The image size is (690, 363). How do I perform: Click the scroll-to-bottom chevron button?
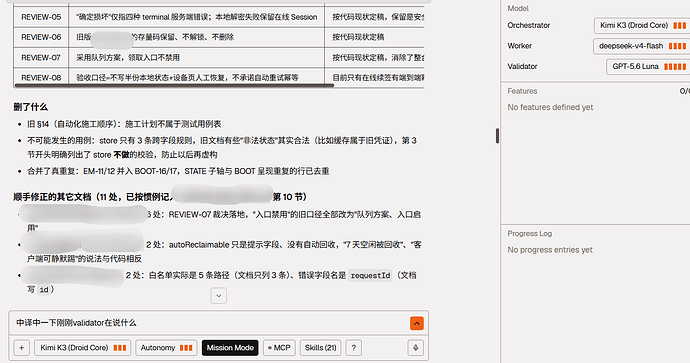click(x=219, y=296)
